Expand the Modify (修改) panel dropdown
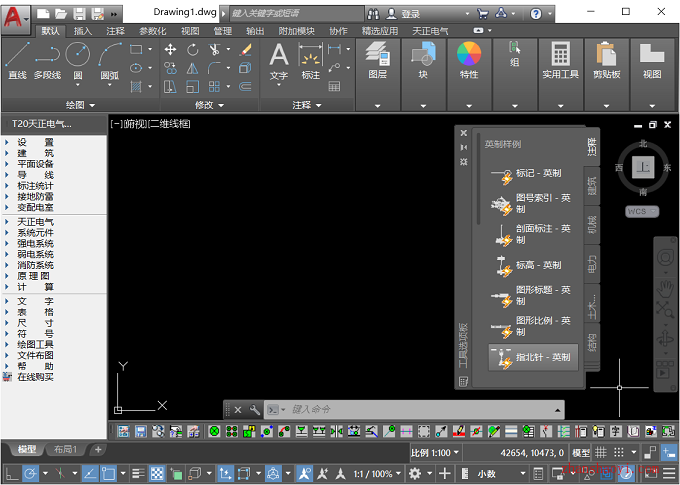 point(209,105)
